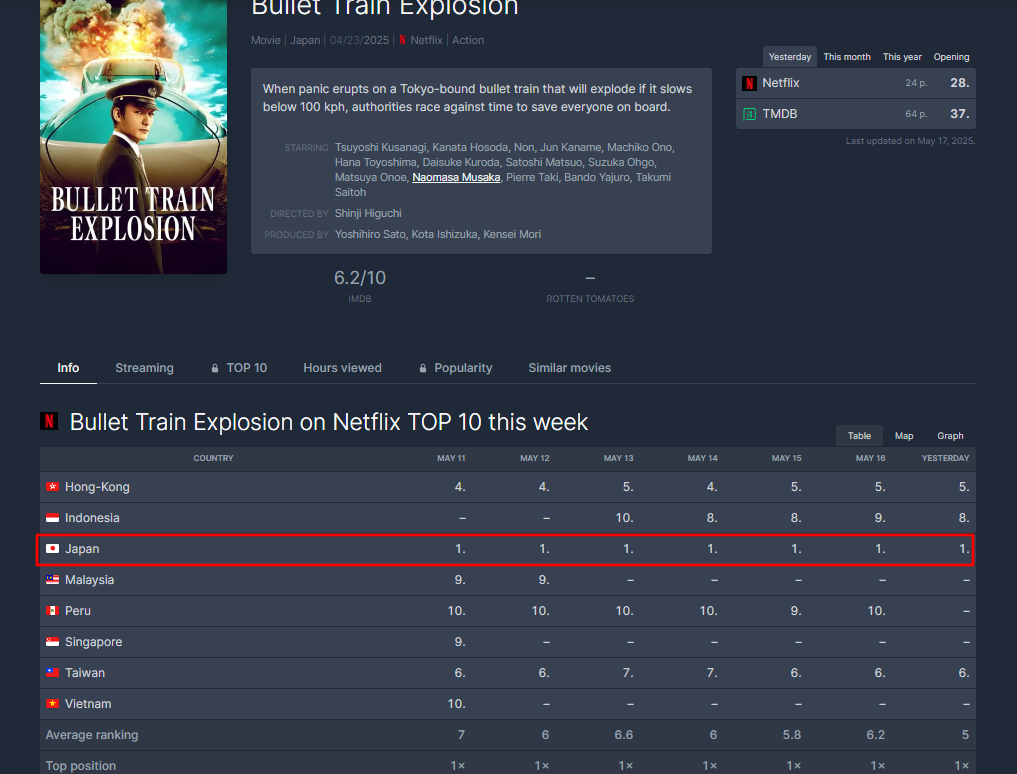This screenshot has width=1017, height=774.
Task: Click the Netflix icon in the rankings panel
Action: click(x=749, y=84)
